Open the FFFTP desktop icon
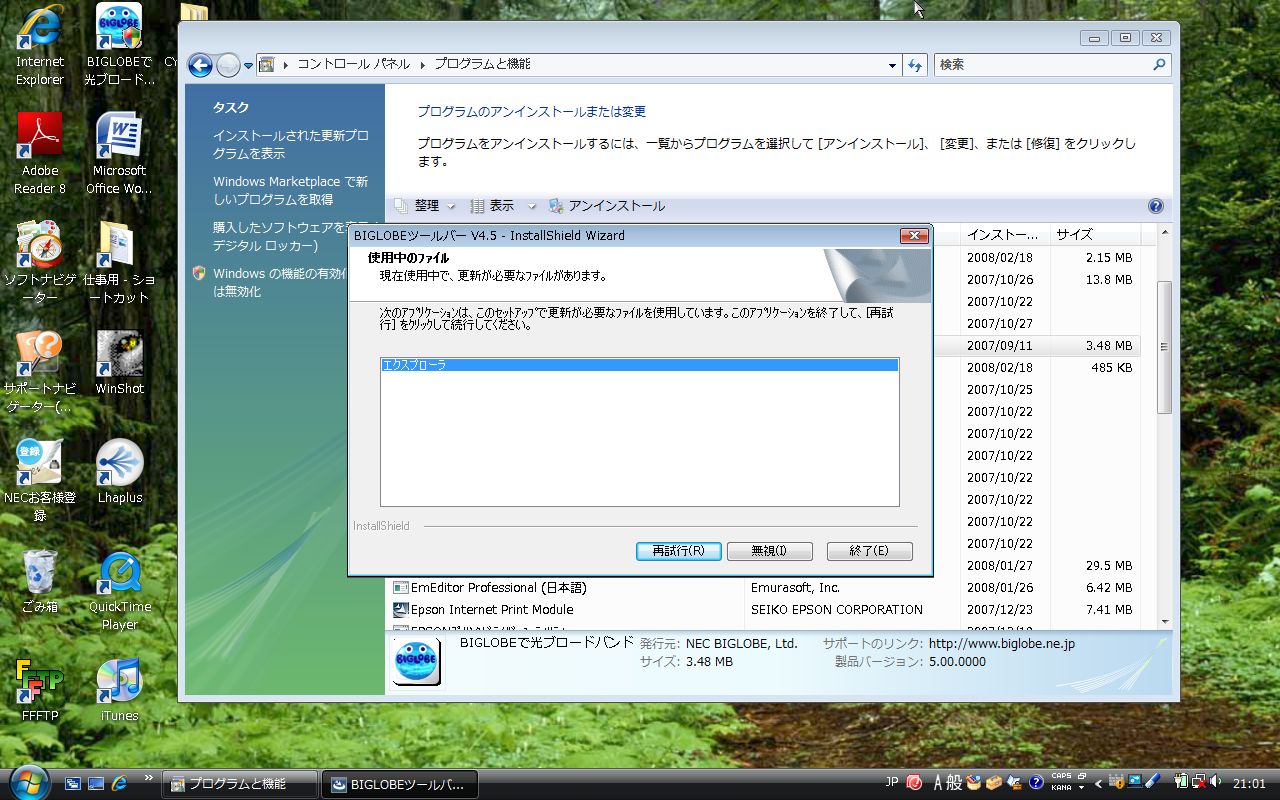Image resolution: width=1280 pixels, height=800 pixels. coord(40,689)
